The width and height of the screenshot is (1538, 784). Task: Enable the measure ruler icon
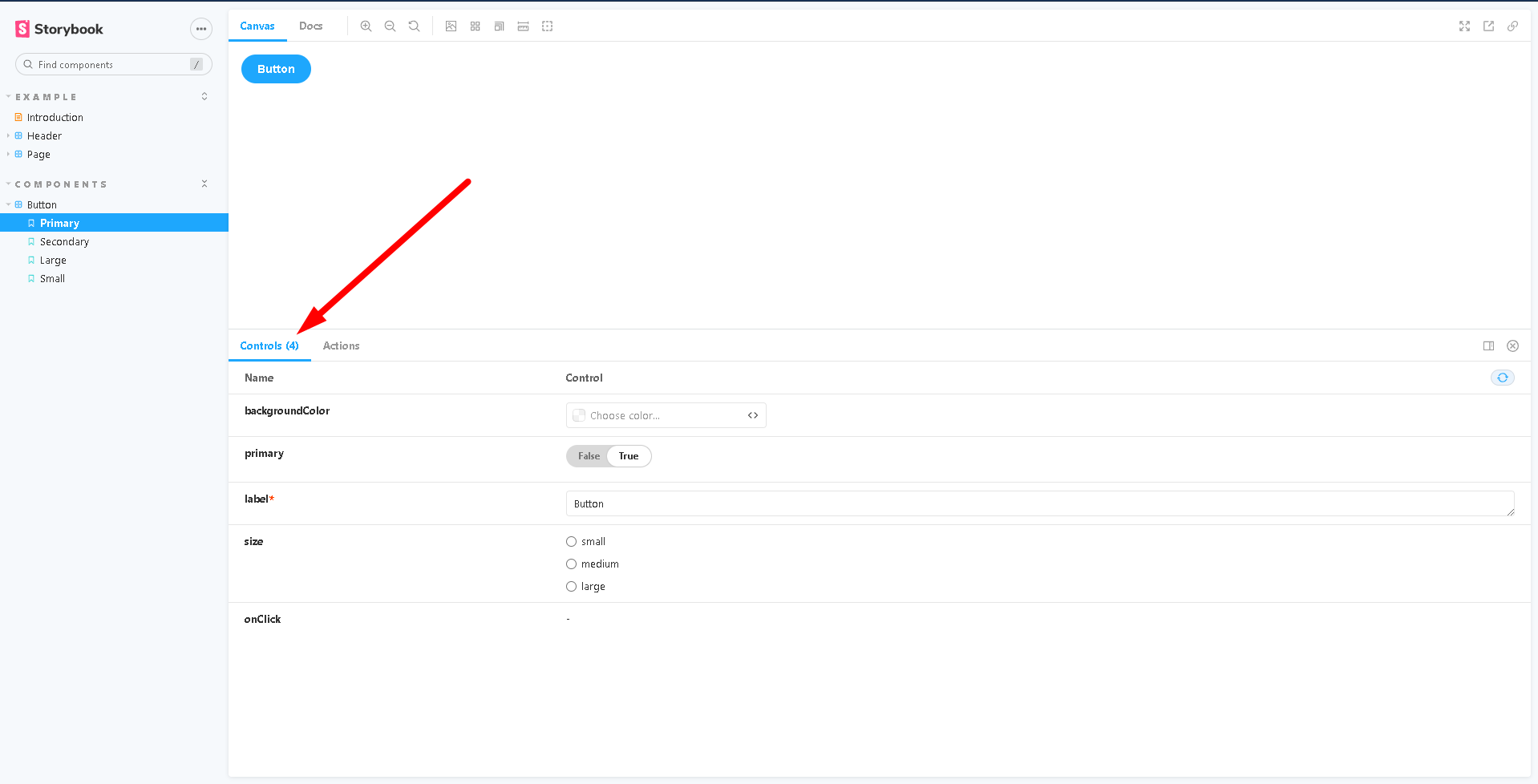(523, 26)
